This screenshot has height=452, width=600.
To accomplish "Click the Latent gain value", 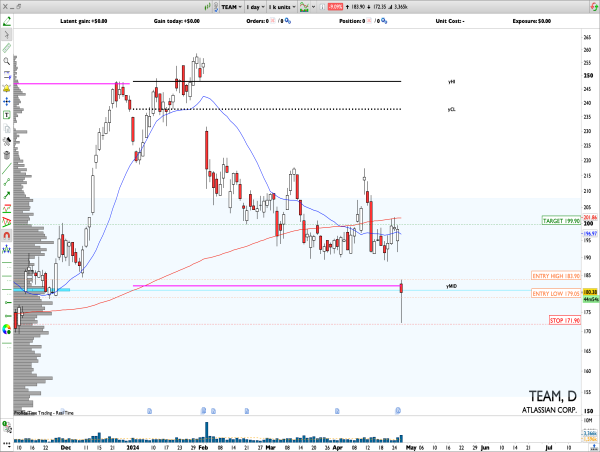I will [x=99, y=21].
